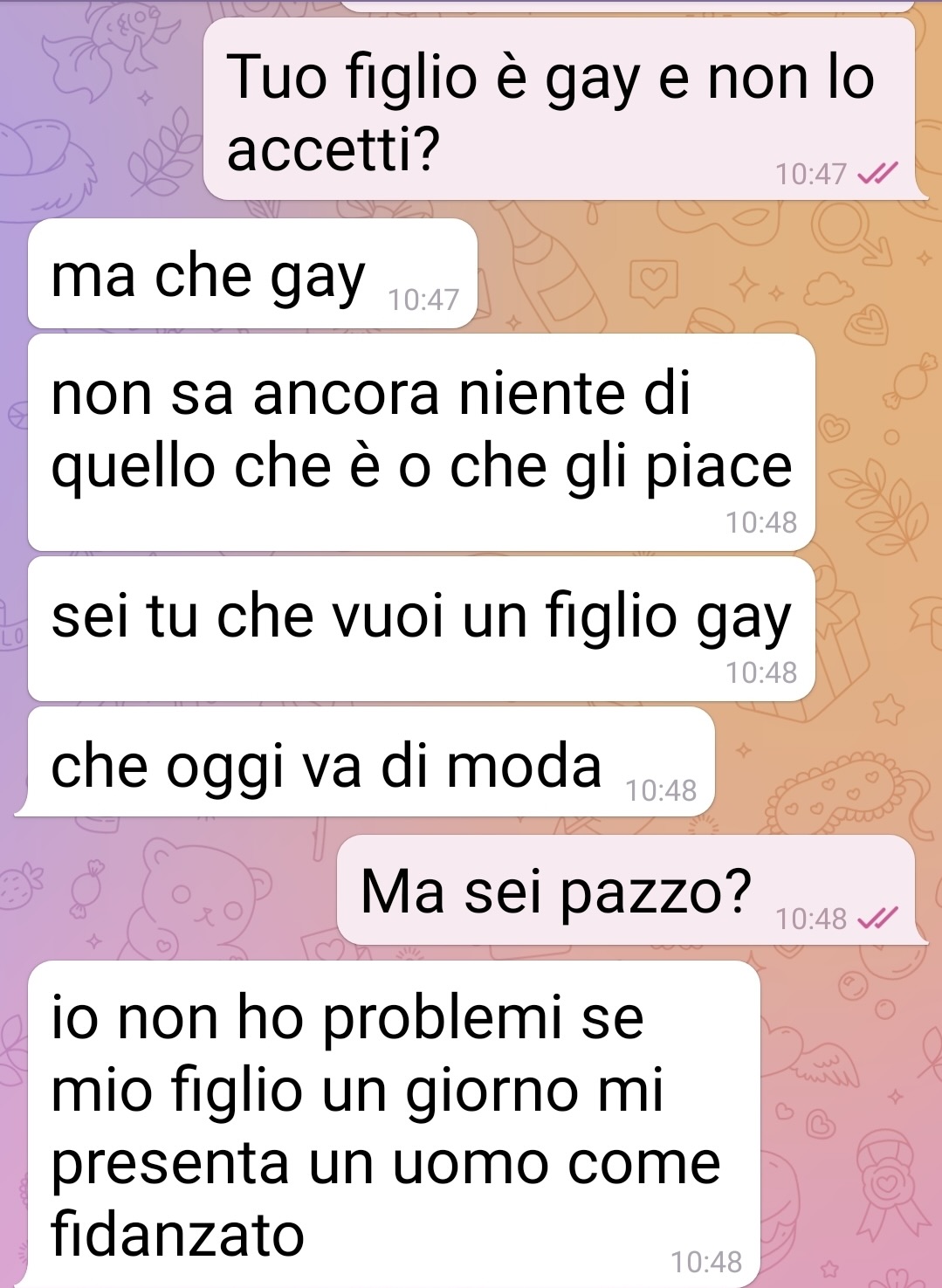The height and width of the screenshot is (1288, 942).
Task: Select the 'ma che gay' message
Action: (x=253, y=274)
